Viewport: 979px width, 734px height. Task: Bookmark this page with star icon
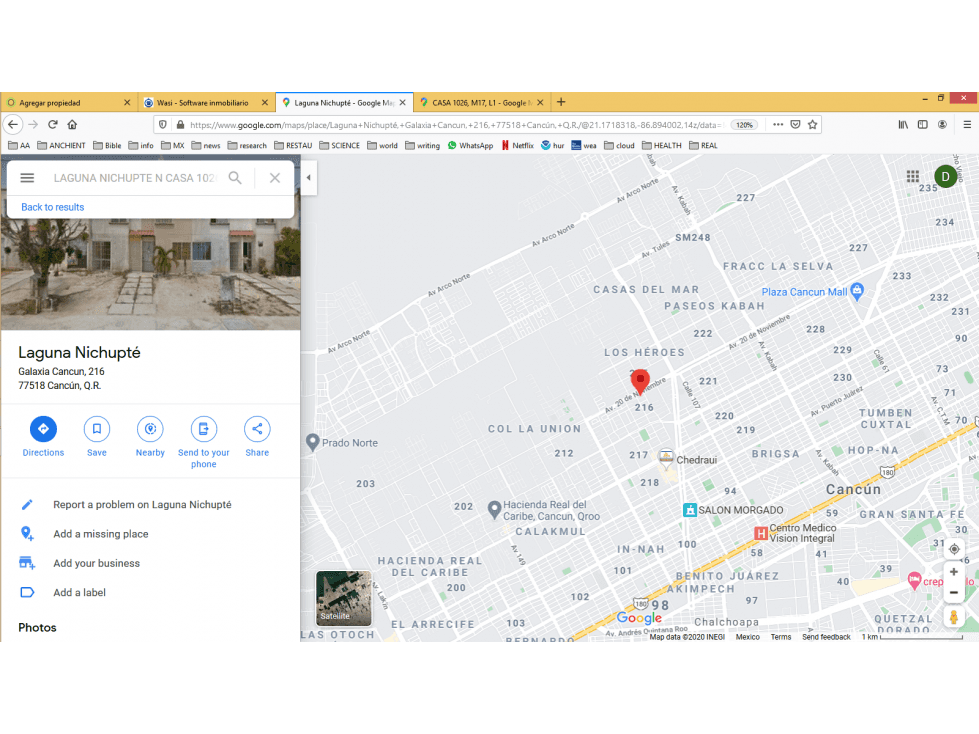[x=812, y=125]
